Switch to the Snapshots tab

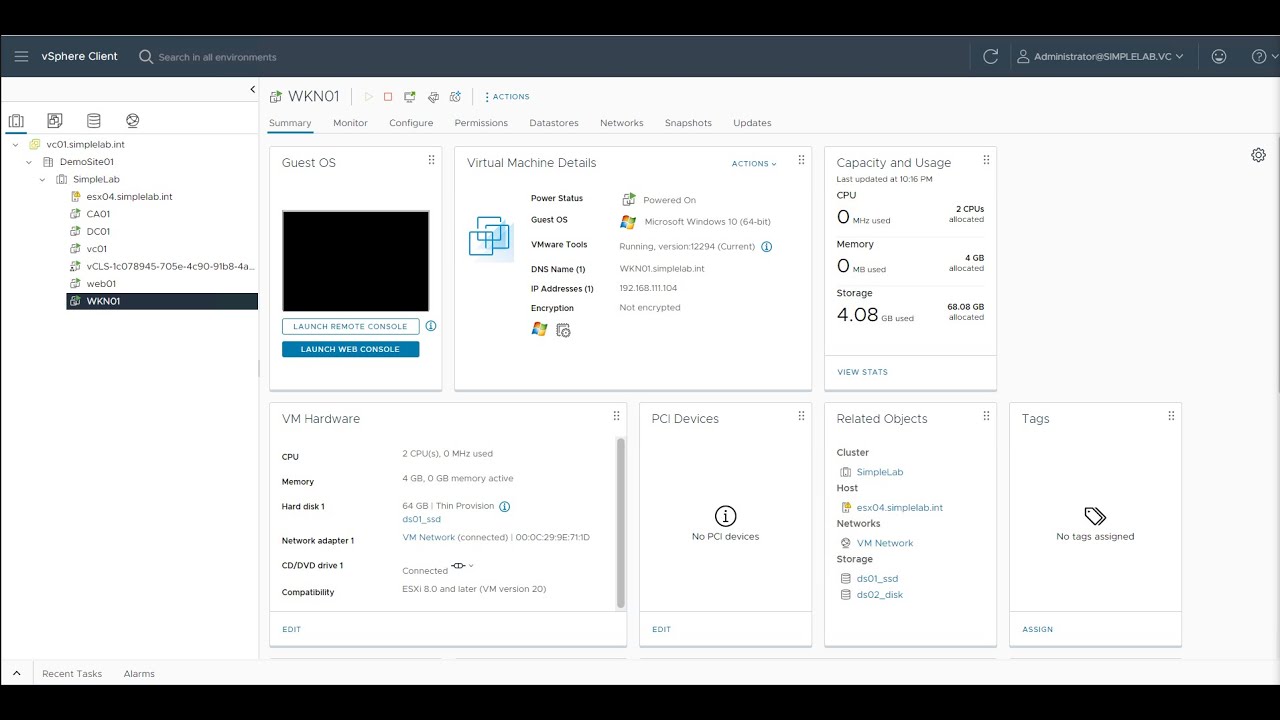pyautogui.click(x=688, y=123)
